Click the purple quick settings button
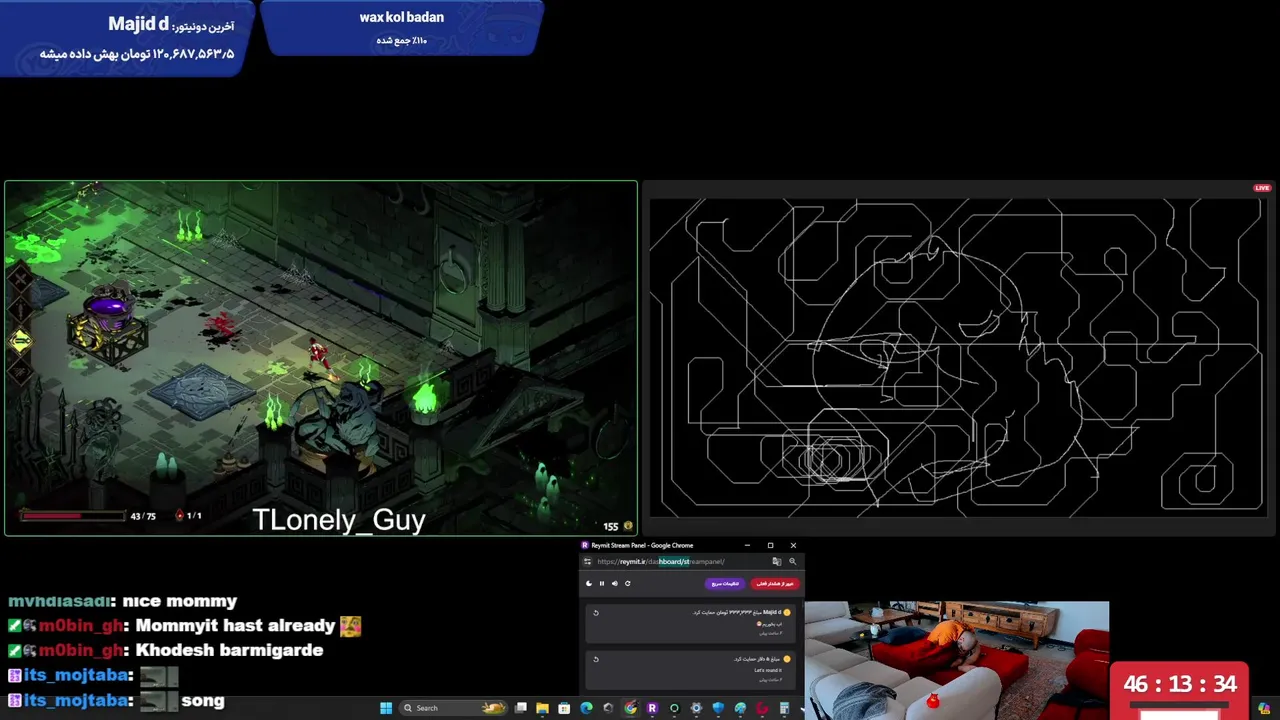Screen dimensions: 1280x720 pos(725,583)
